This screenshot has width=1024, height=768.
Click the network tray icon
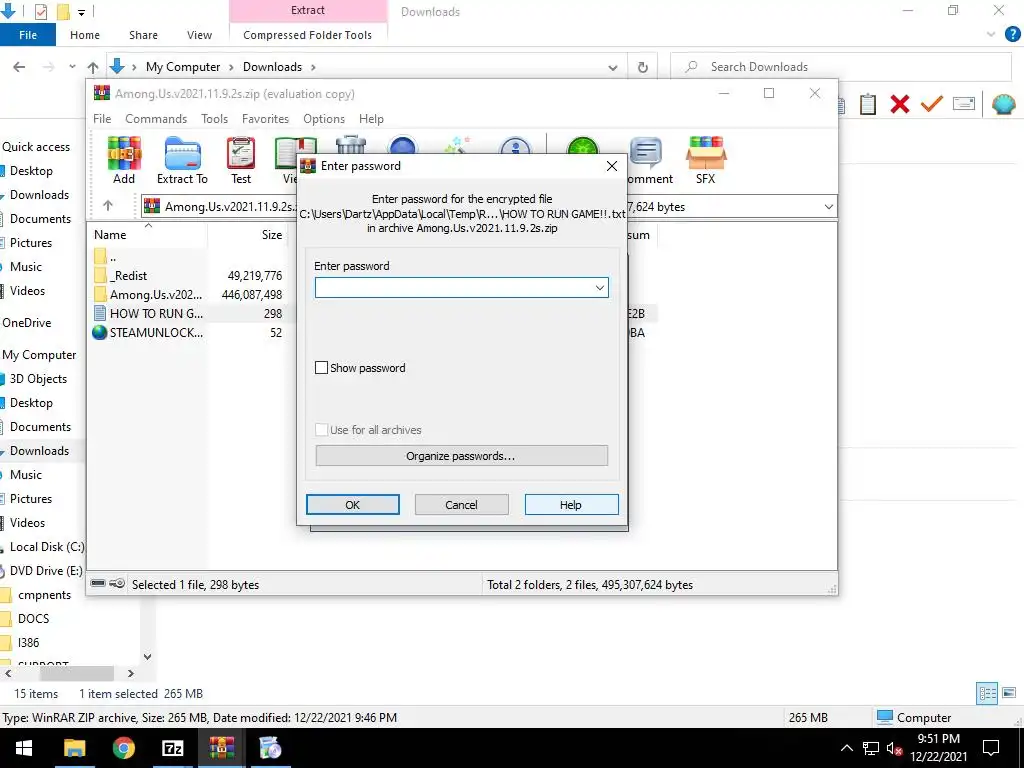coord(871,748)
